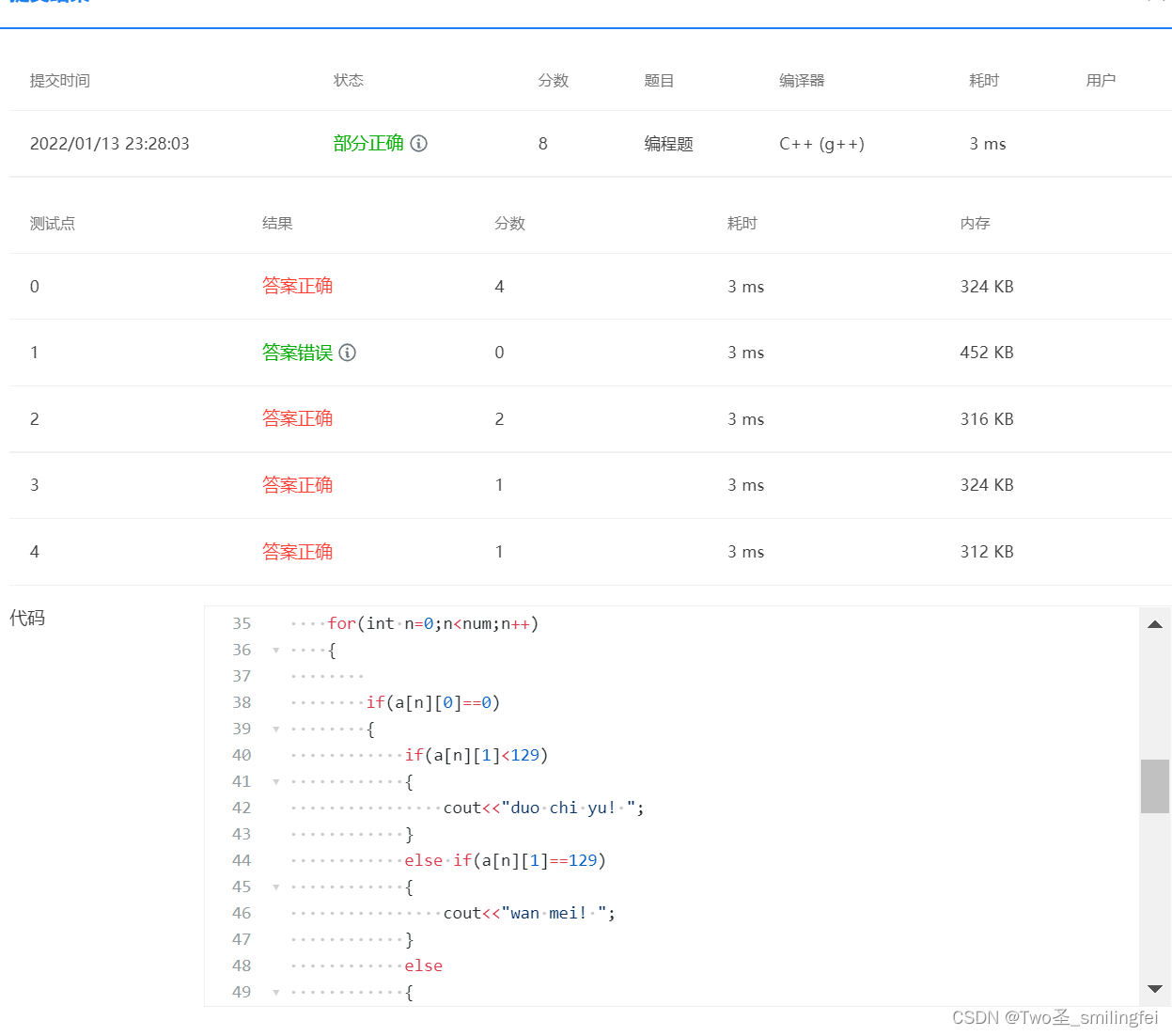Click the score 4 of test point 0
This screenshot has width=1172, height=1036.
500,287
